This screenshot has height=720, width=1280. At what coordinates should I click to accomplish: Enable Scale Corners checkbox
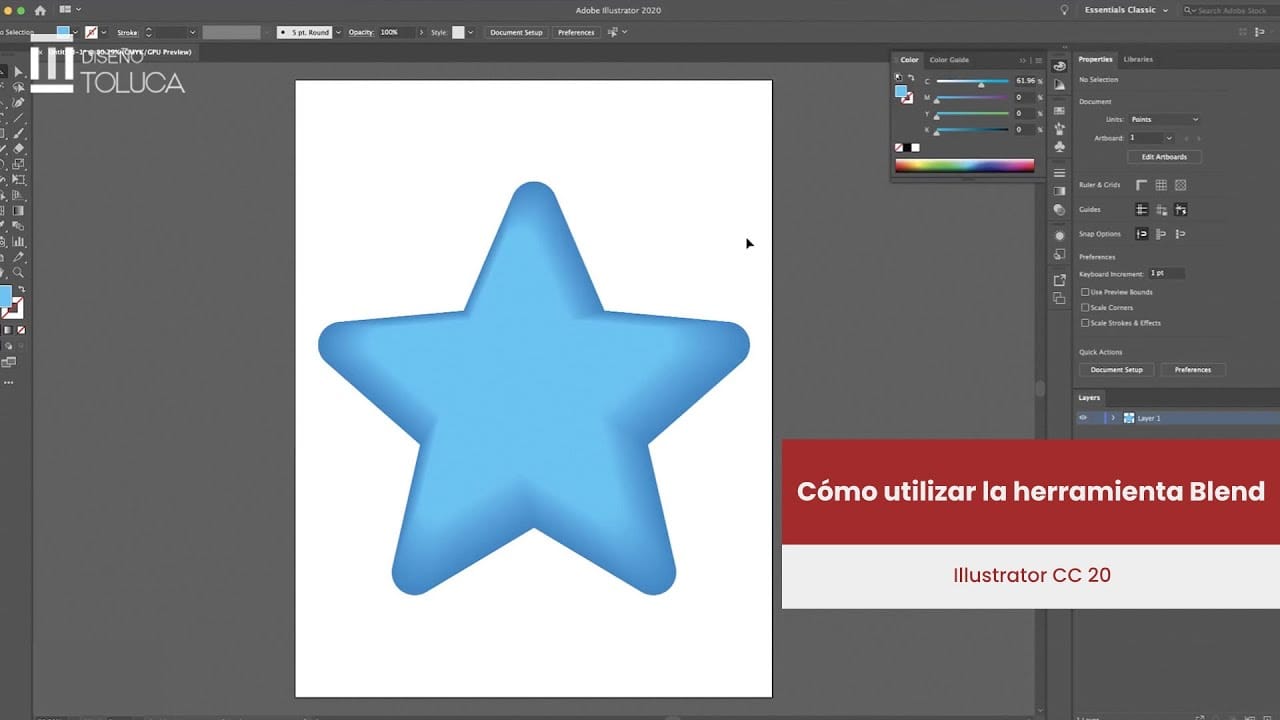(1086, 307)
